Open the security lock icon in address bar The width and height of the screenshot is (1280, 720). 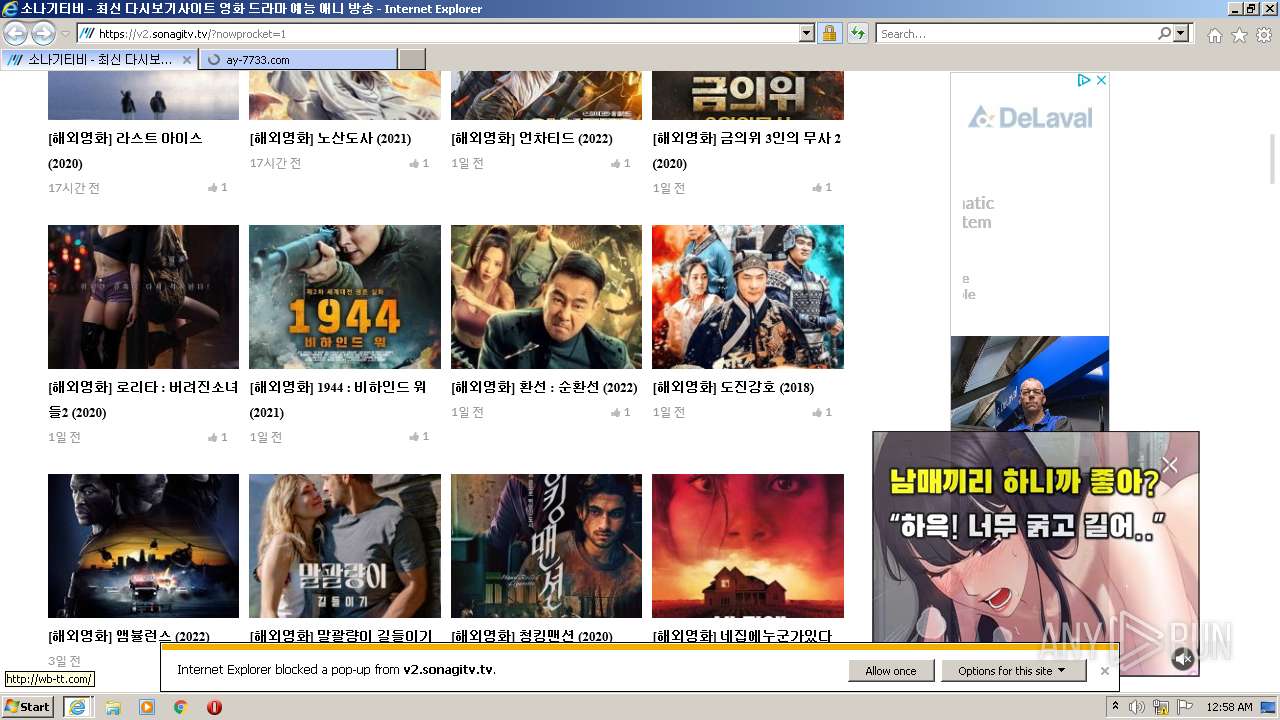coord(829,33)
